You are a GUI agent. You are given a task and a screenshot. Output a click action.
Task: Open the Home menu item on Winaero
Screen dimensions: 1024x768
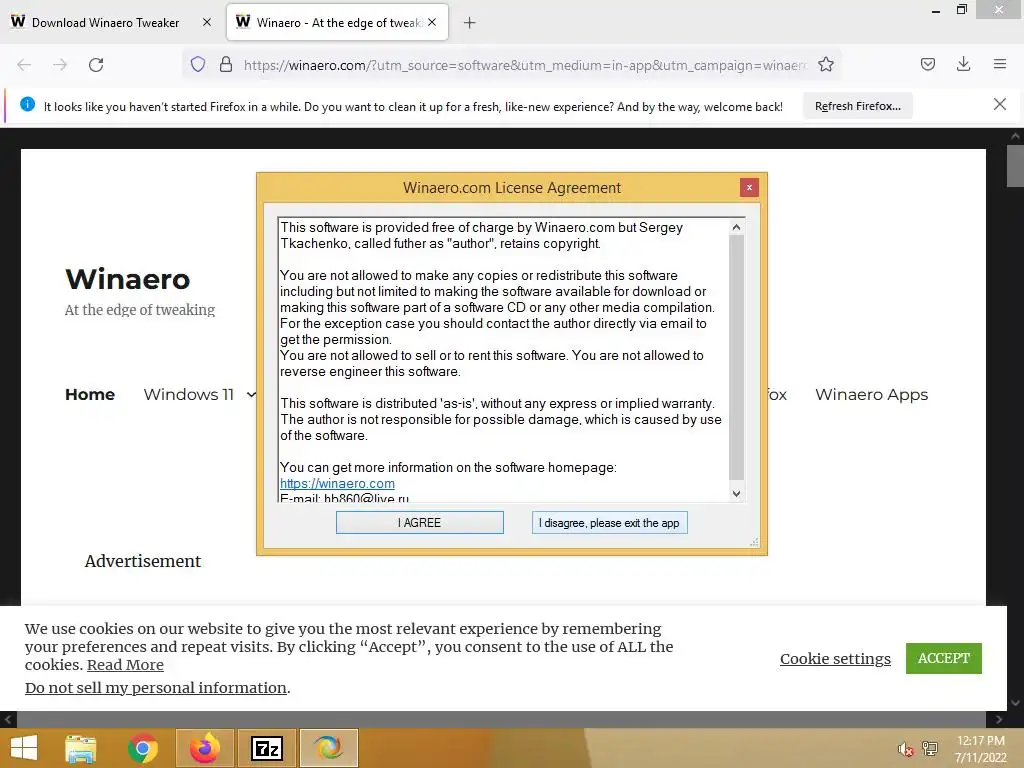(x=90, y=394)
